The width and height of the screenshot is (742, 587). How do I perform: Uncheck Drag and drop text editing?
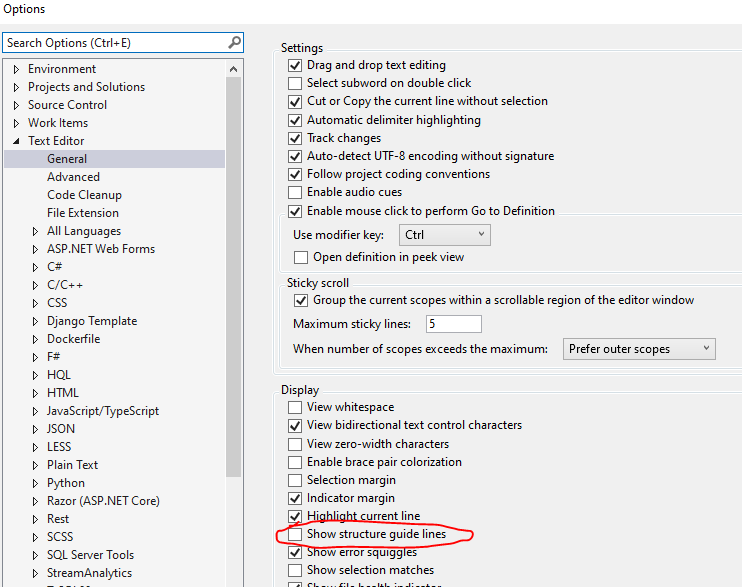[295, 65]
